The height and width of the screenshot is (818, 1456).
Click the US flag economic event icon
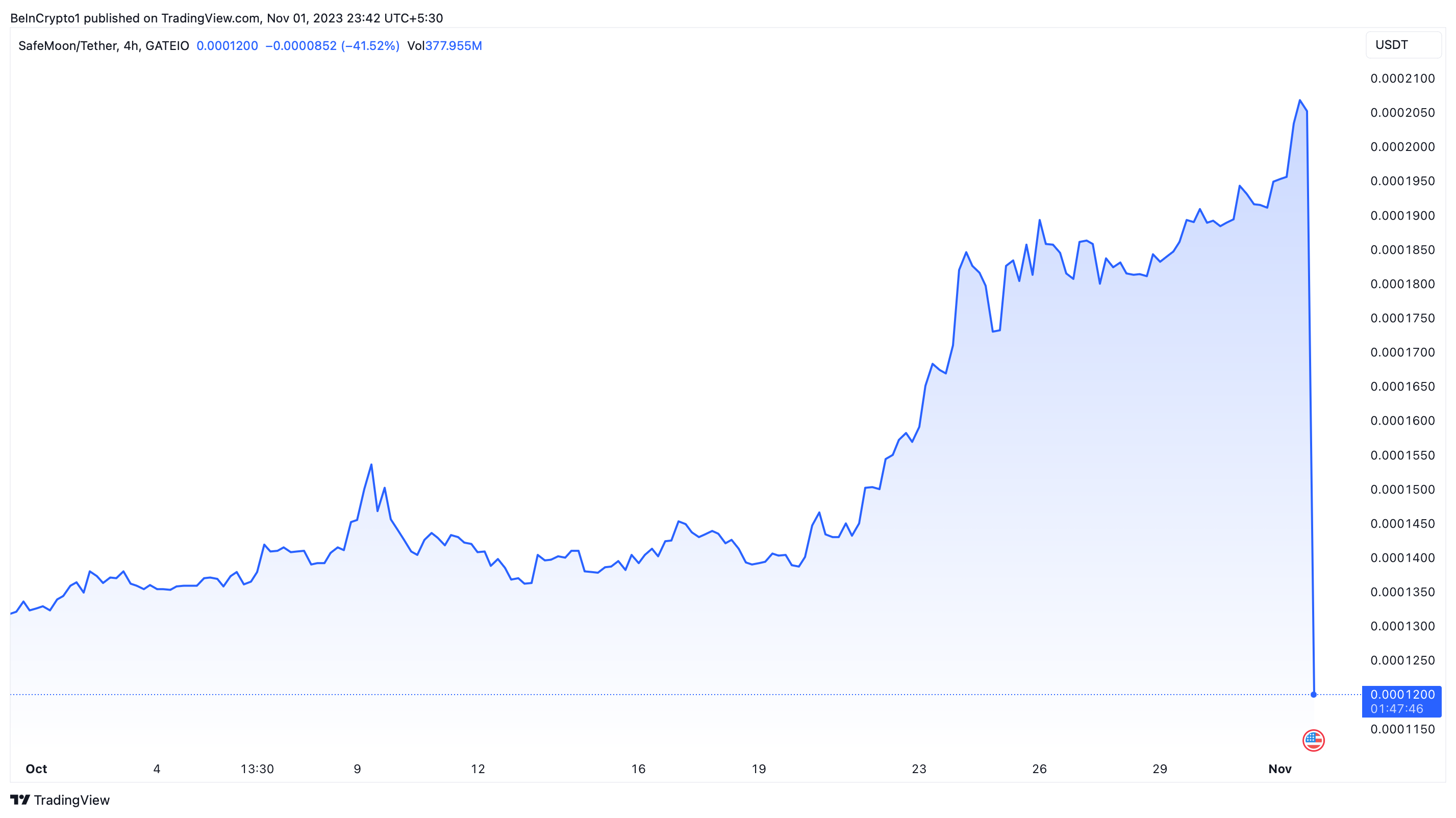pos(1313,740)
